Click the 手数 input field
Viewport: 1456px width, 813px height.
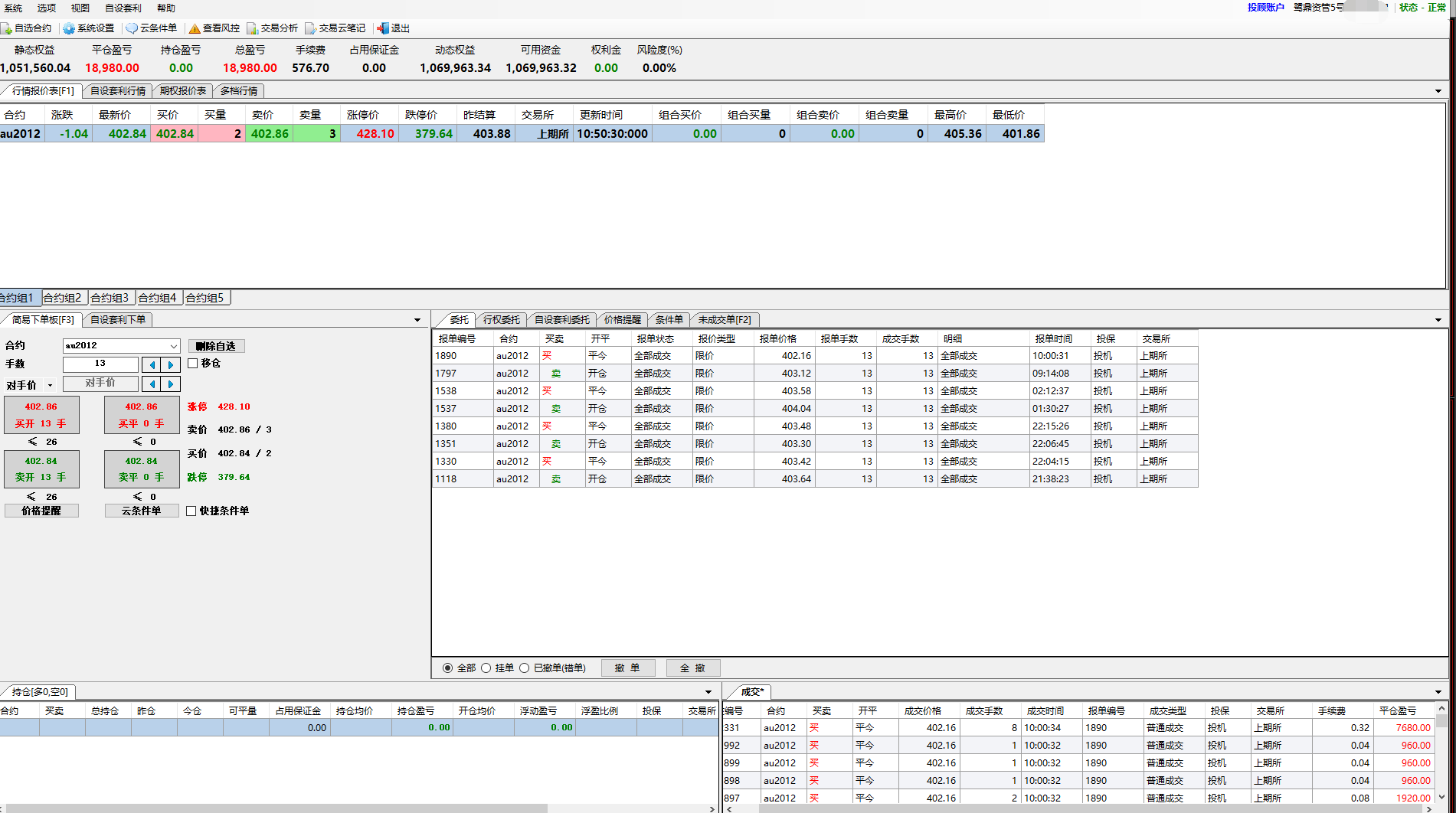coord(100,364)
